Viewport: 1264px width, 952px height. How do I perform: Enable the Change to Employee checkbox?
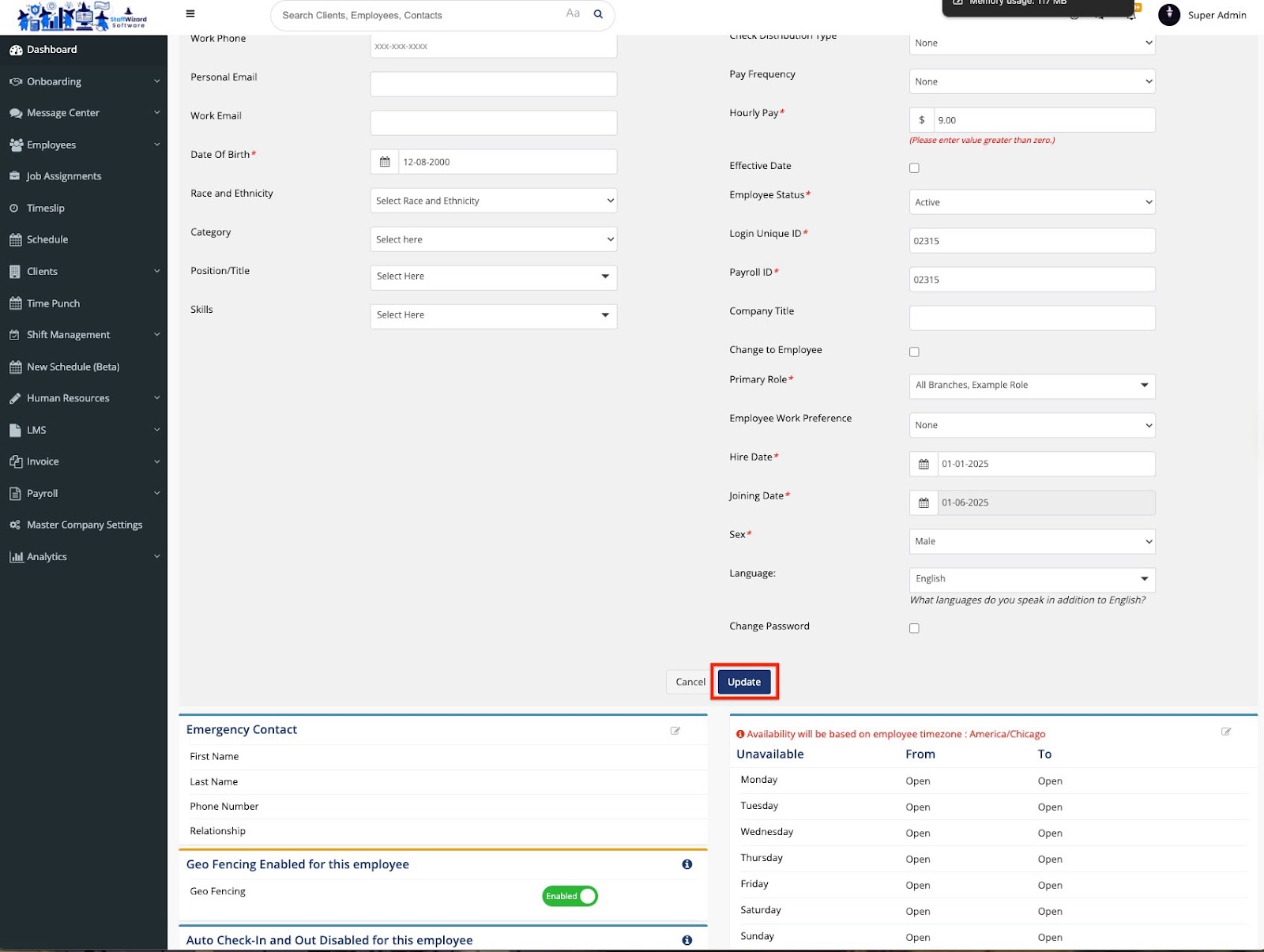pyautogui.click(x=914, y=352)
